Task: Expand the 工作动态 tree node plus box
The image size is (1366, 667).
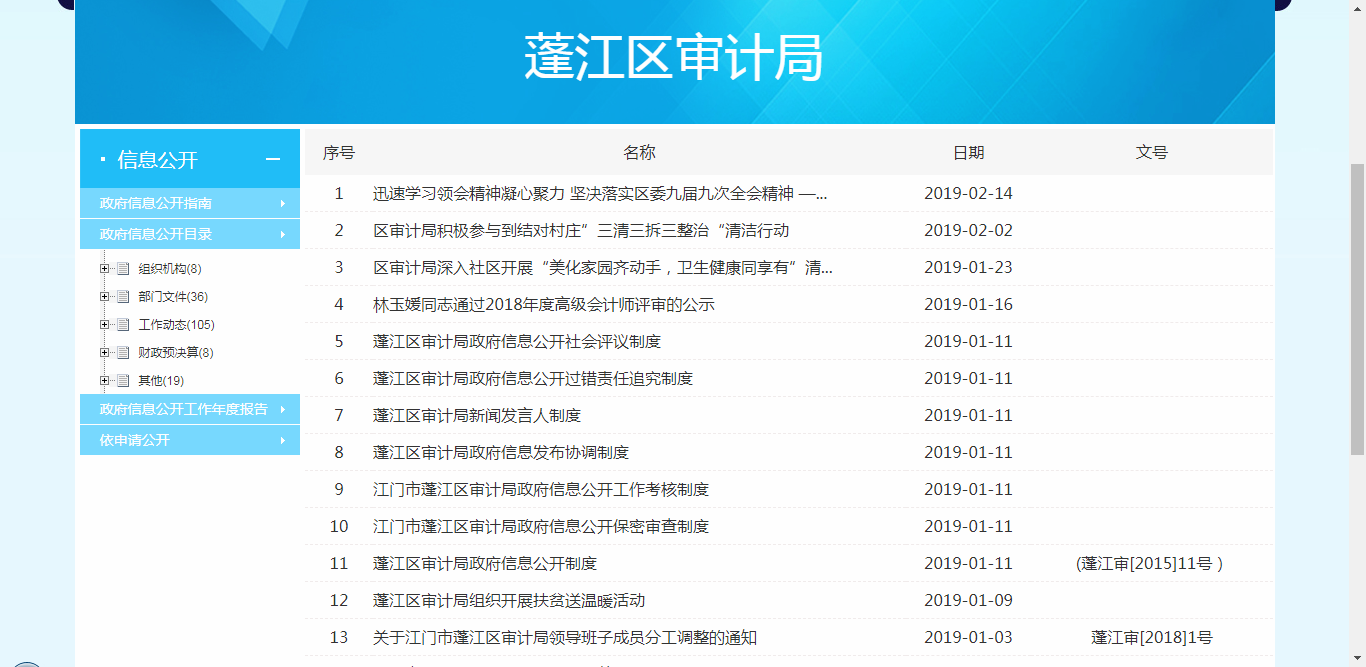Action: [104, 325]
